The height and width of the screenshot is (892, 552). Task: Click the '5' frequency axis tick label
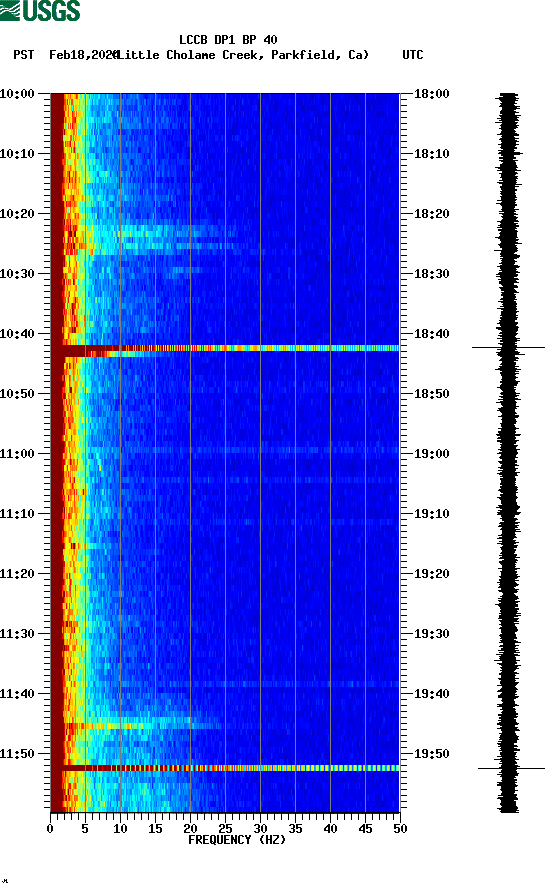point(85,829)
